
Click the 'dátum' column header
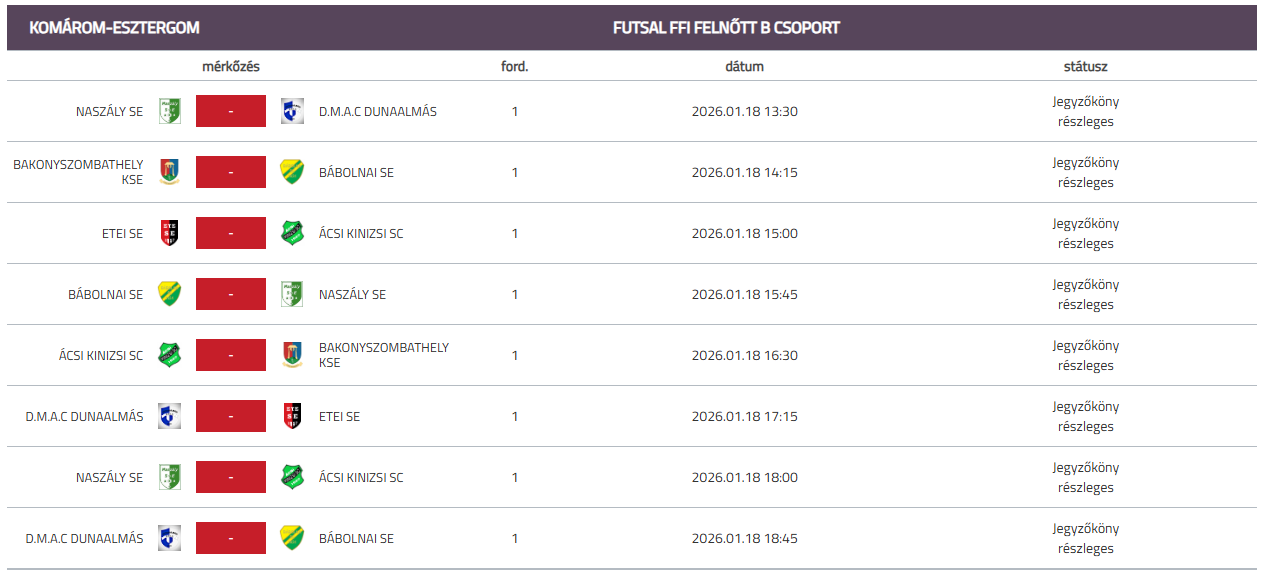[x=744, y=67]
